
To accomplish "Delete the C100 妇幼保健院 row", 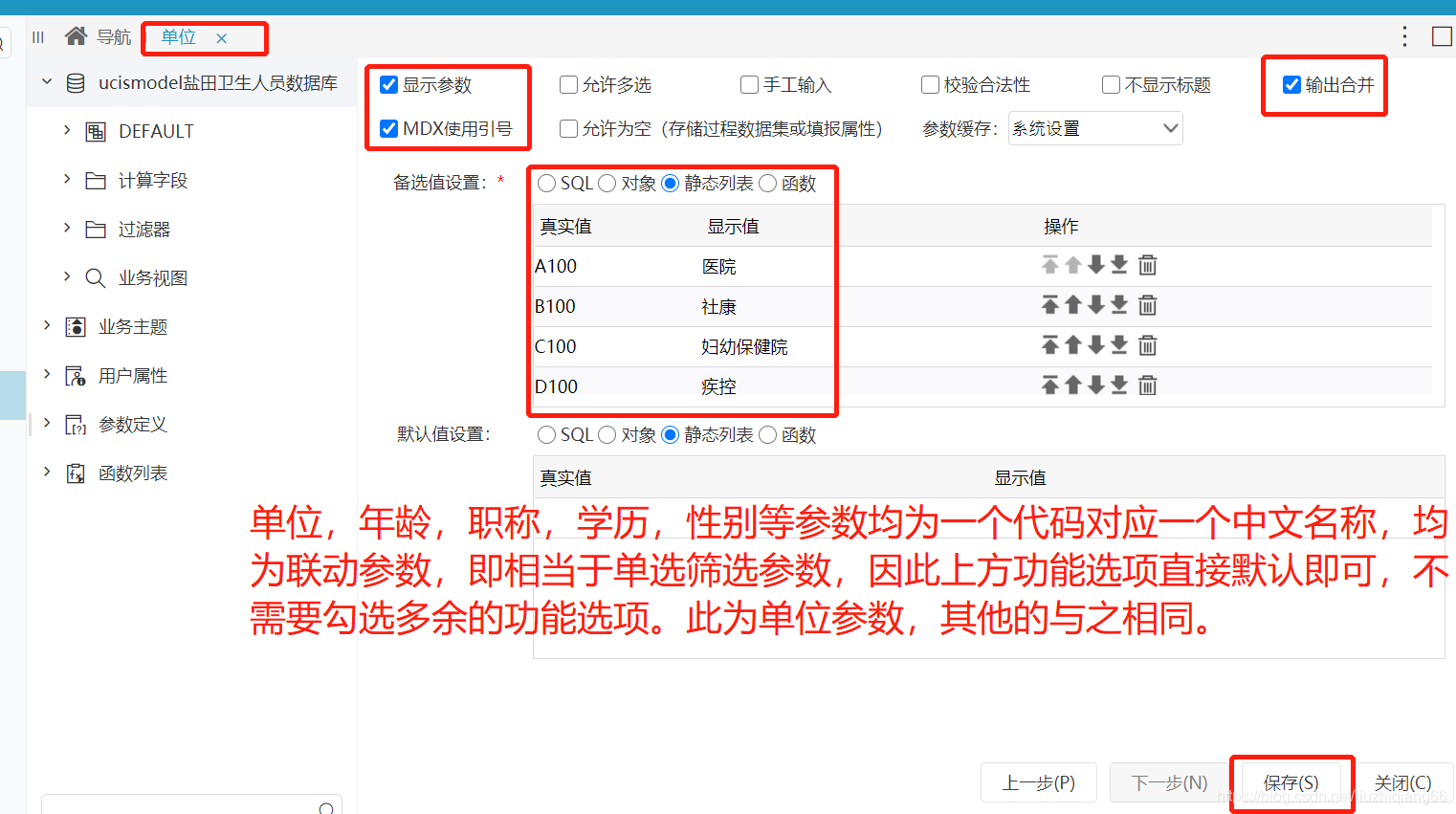I will (1148, 345).
